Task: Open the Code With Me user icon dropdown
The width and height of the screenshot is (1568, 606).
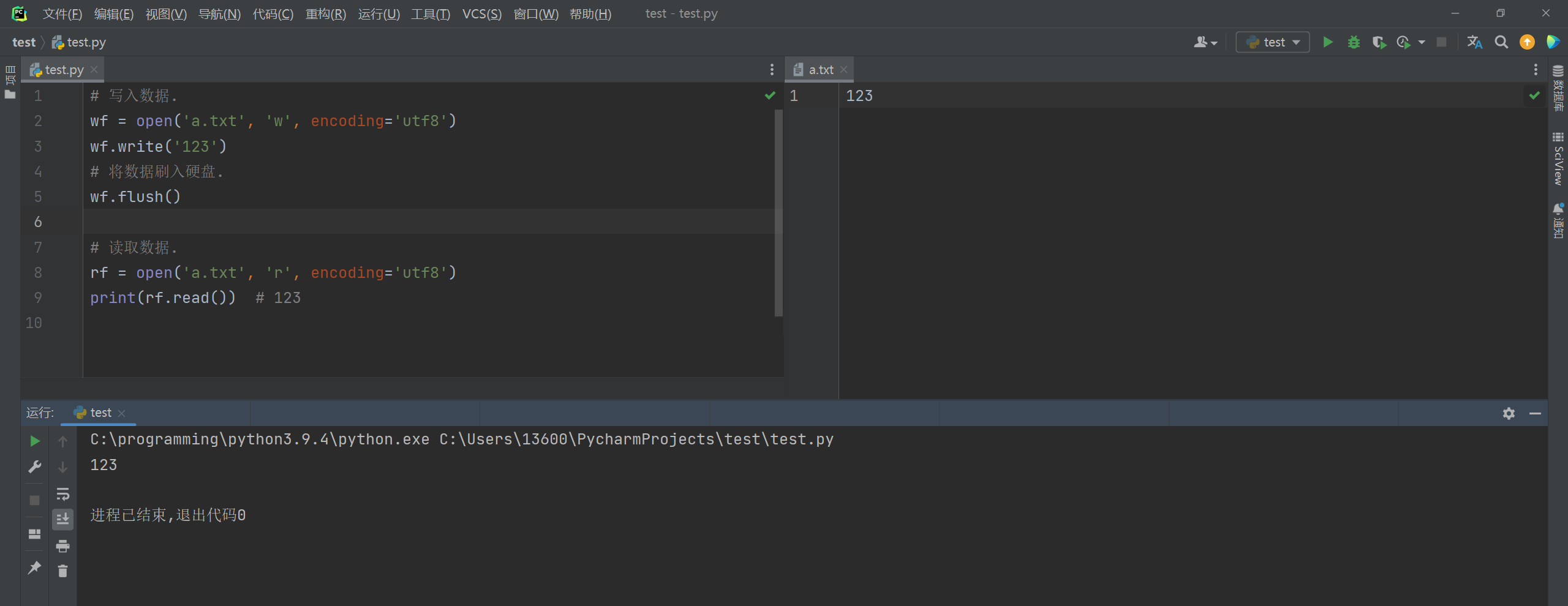Action: (x=1205, y=42)
